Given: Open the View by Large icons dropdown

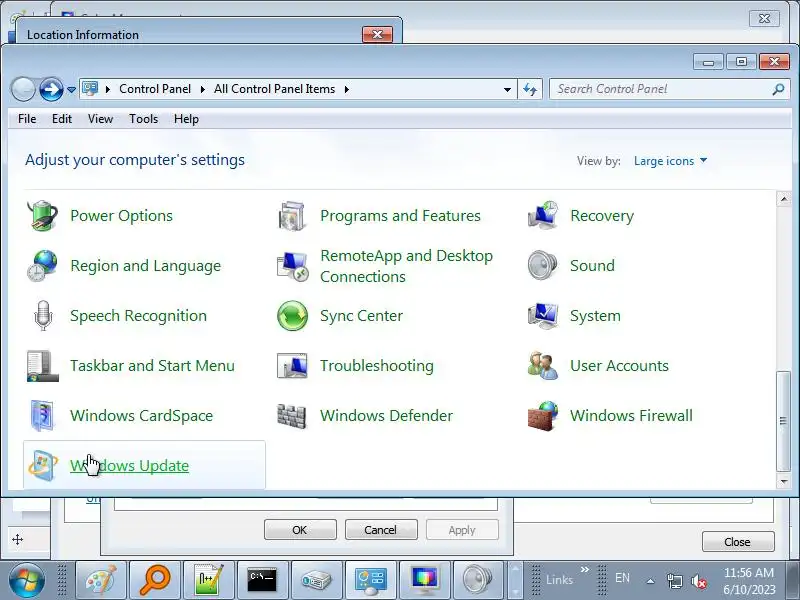Looking at the screenshot, I should click(670, 161).
